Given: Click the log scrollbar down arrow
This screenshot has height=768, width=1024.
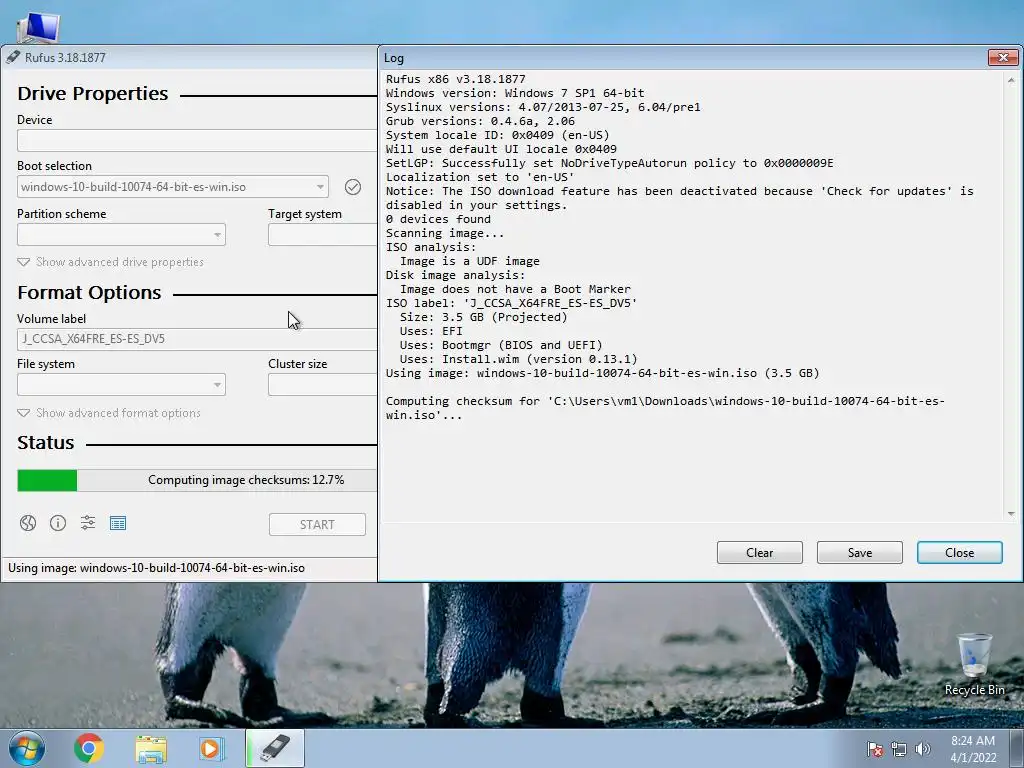Looking at the screenshot, I should [1011, 514].
